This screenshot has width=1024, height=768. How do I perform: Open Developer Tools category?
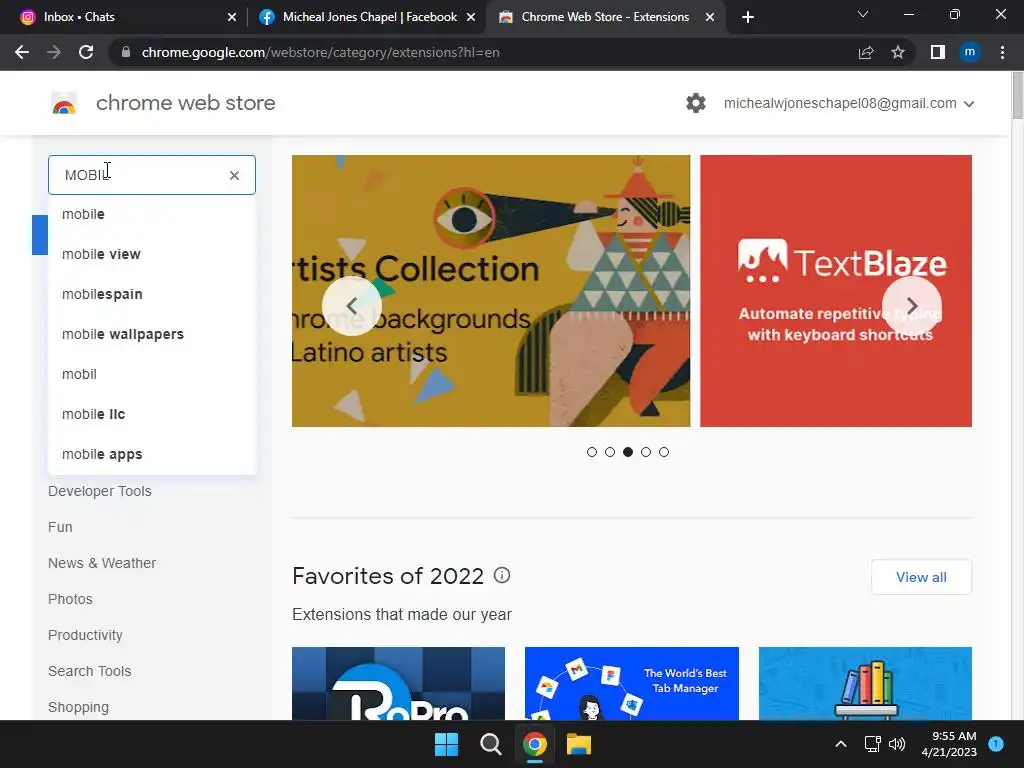[99, 491]
